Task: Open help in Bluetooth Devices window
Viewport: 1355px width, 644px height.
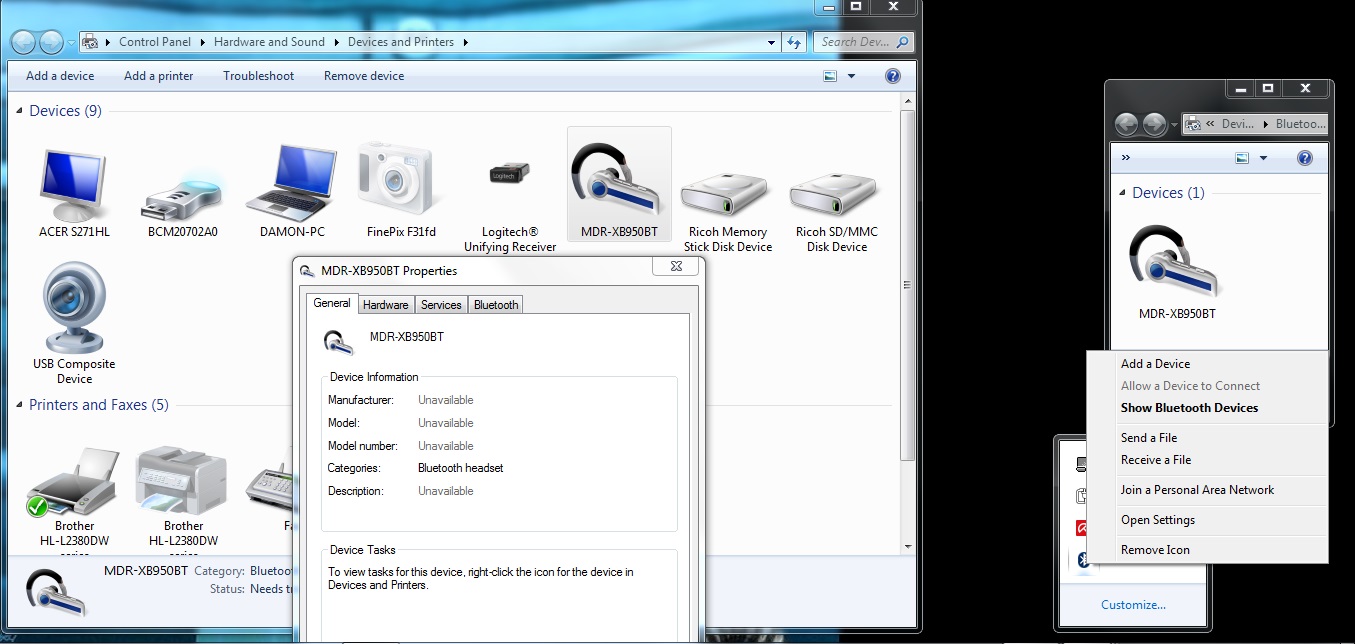Action: (x=1304, y=158)
